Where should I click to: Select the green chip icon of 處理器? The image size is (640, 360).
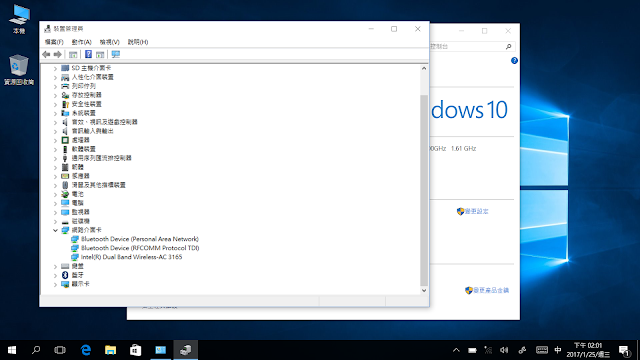[65, 140]
